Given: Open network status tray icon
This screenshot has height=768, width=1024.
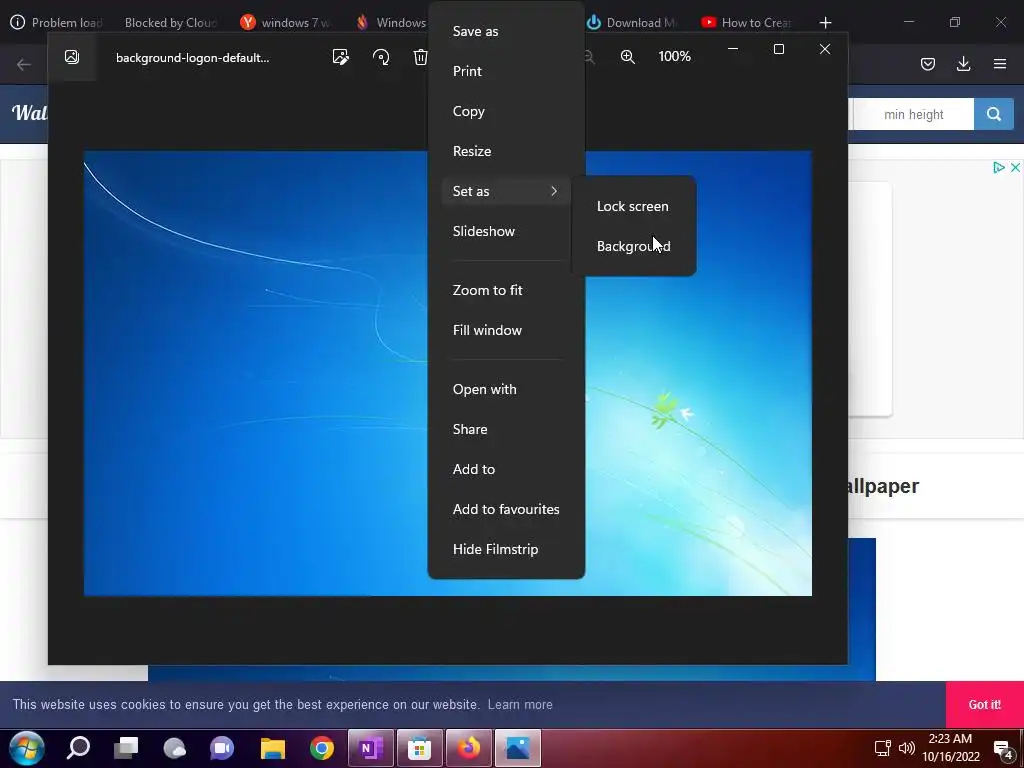Looking at the screenshot, I should [x=883, y=748].
